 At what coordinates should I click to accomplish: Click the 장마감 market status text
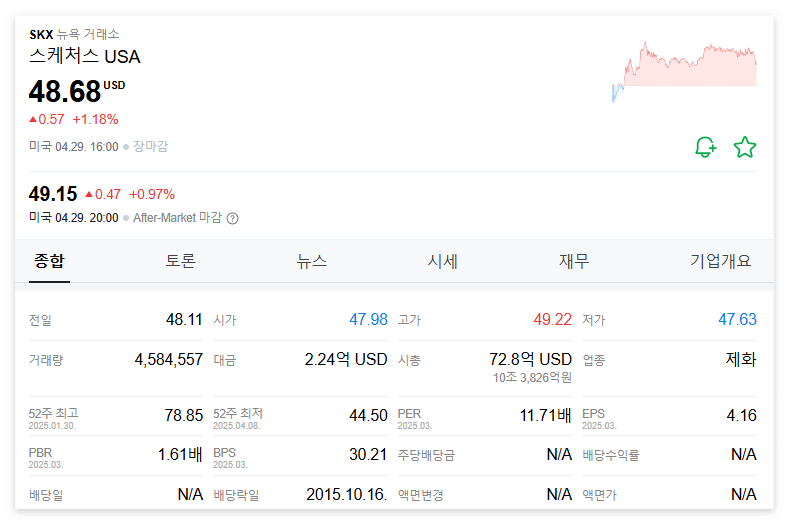click(150, 146)
